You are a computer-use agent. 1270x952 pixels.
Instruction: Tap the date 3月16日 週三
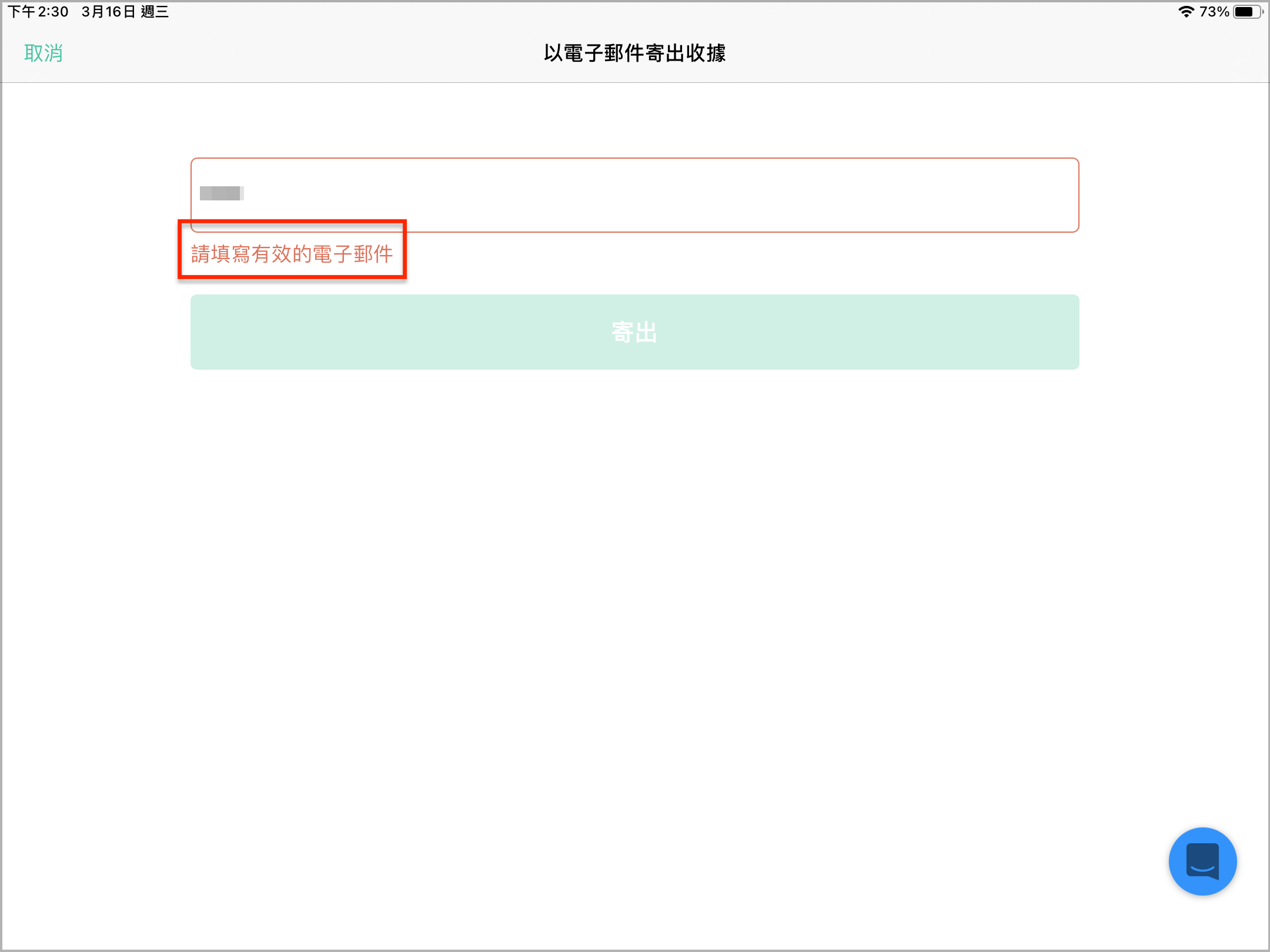click(x=125, y=12)
